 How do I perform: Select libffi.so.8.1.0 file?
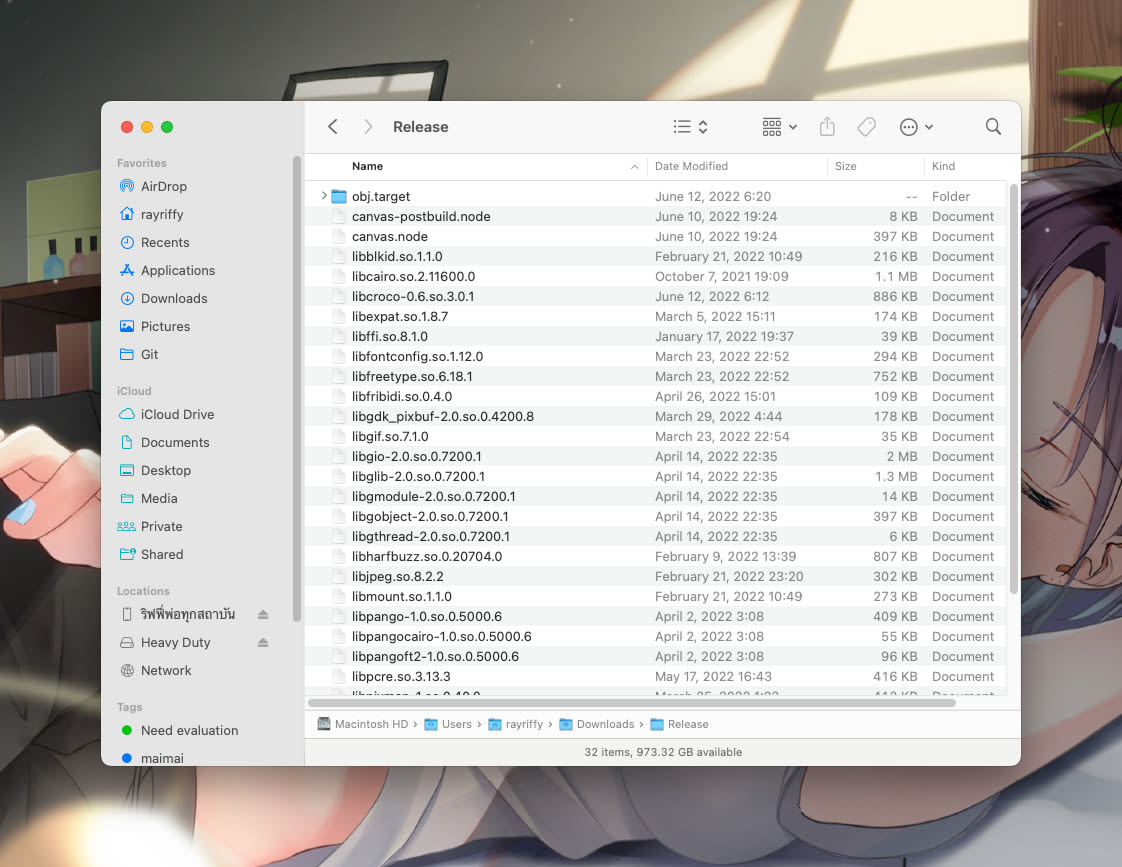pos(655,335)
